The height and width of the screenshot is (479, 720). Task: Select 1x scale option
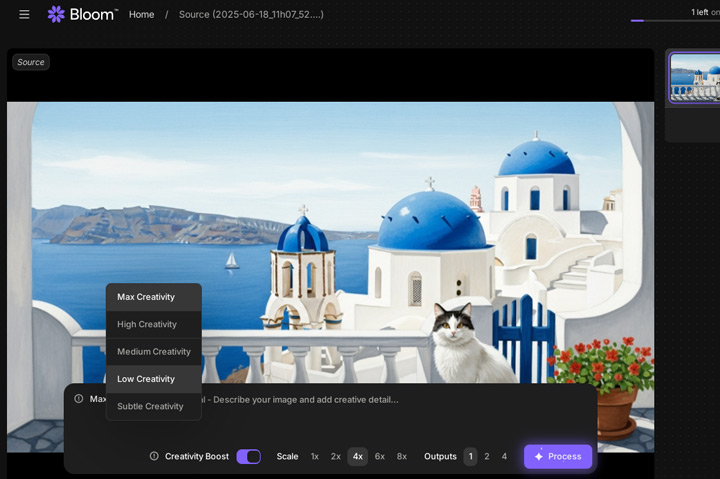pyautogui.click(x=314, y=457)
